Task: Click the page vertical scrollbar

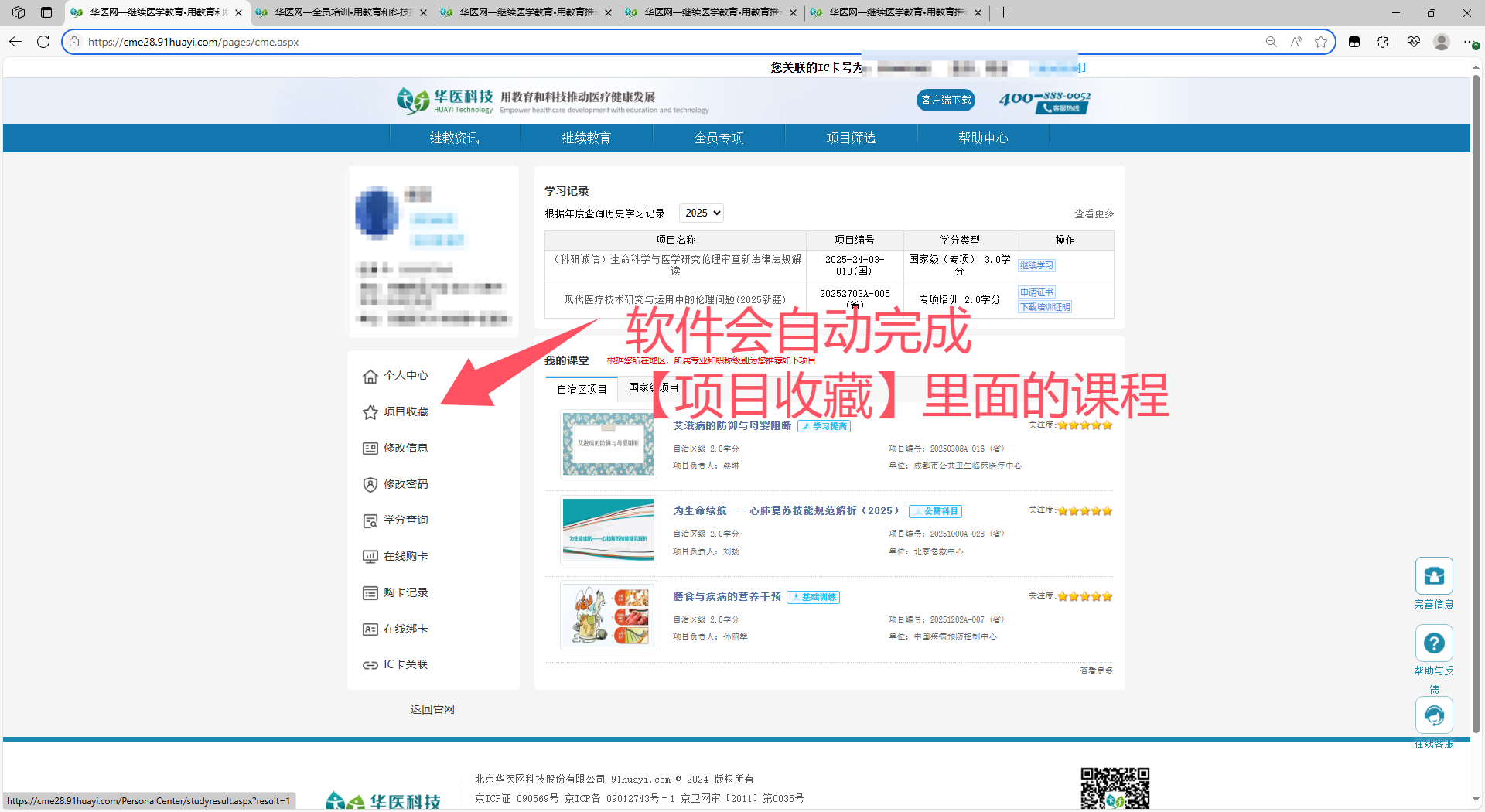Action: [x=1476, y=402]
